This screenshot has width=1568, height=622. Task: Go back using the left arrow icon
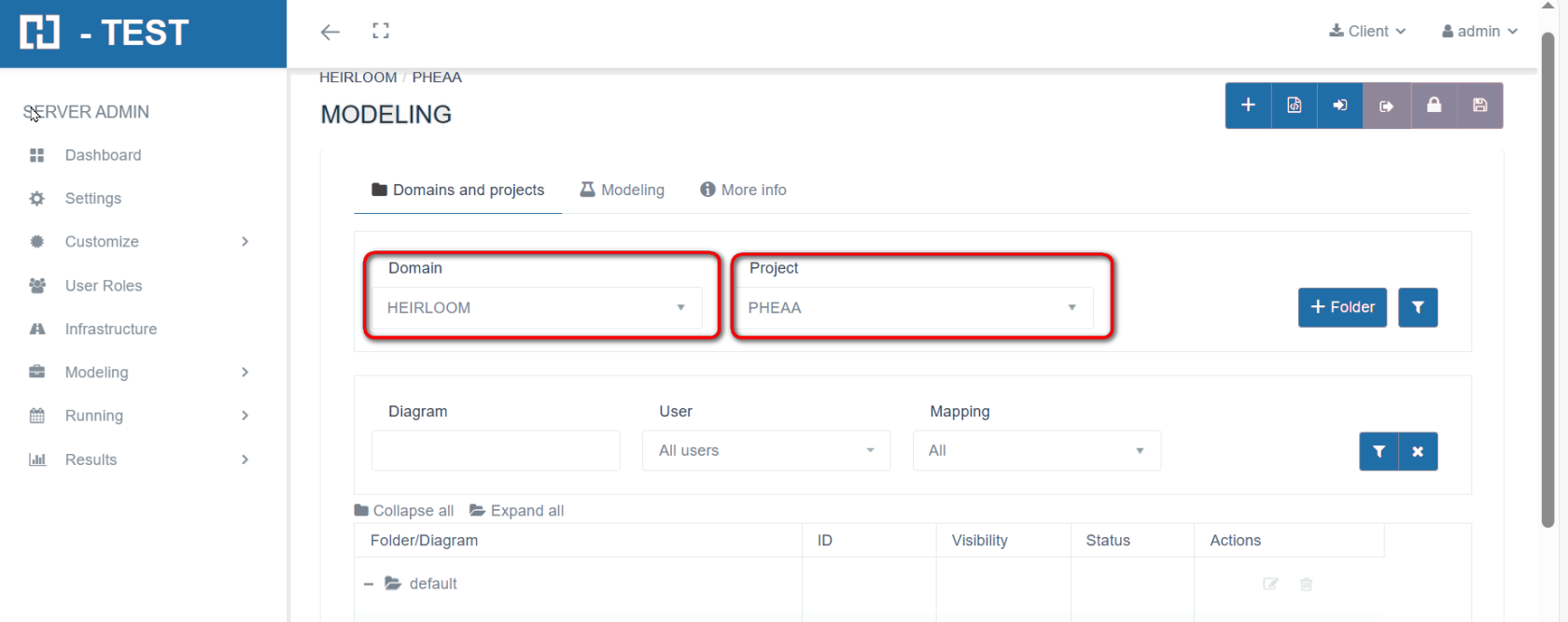click(x=330, y=32)
